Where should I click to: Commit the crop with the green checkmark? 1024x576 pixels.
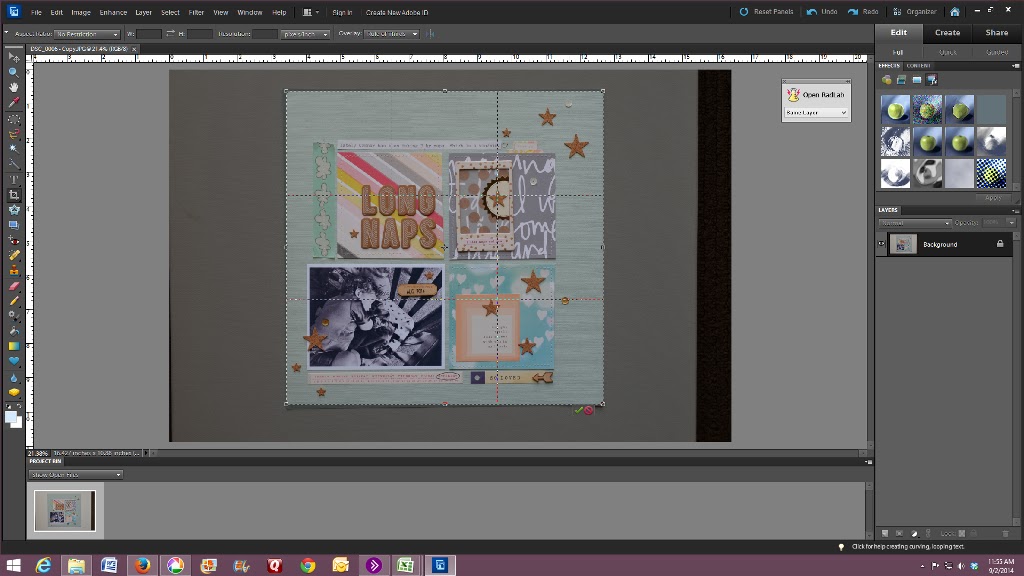pos(578,410)
